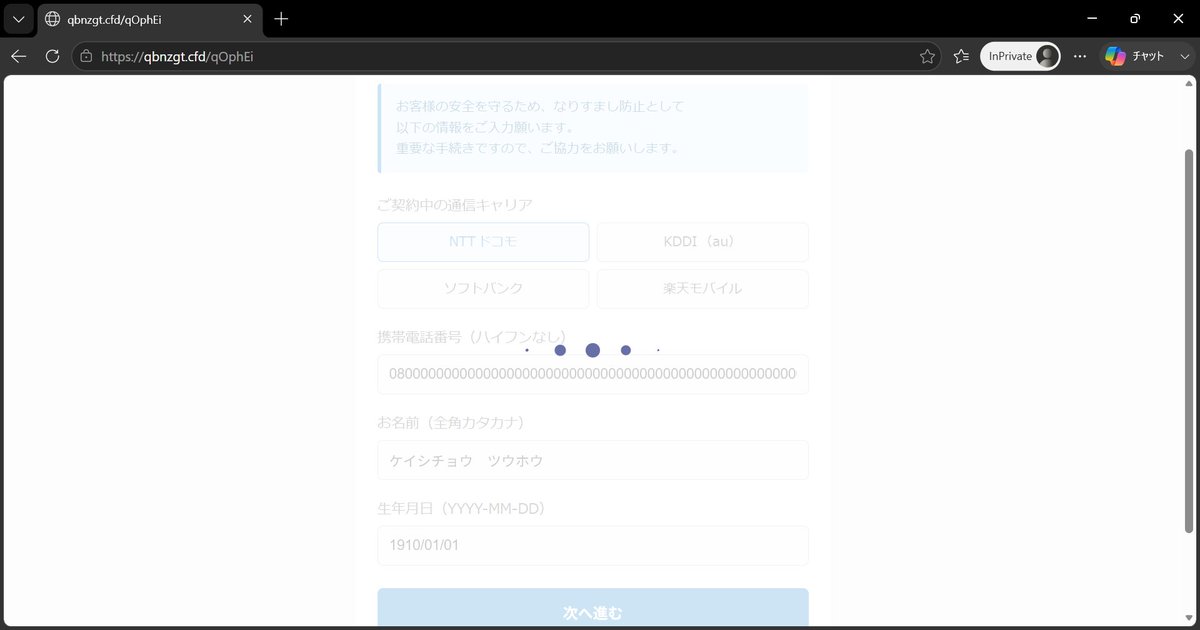The image size is (1200, 630).
Task: Add page to favorites star icon
Action: click(927, 57)
